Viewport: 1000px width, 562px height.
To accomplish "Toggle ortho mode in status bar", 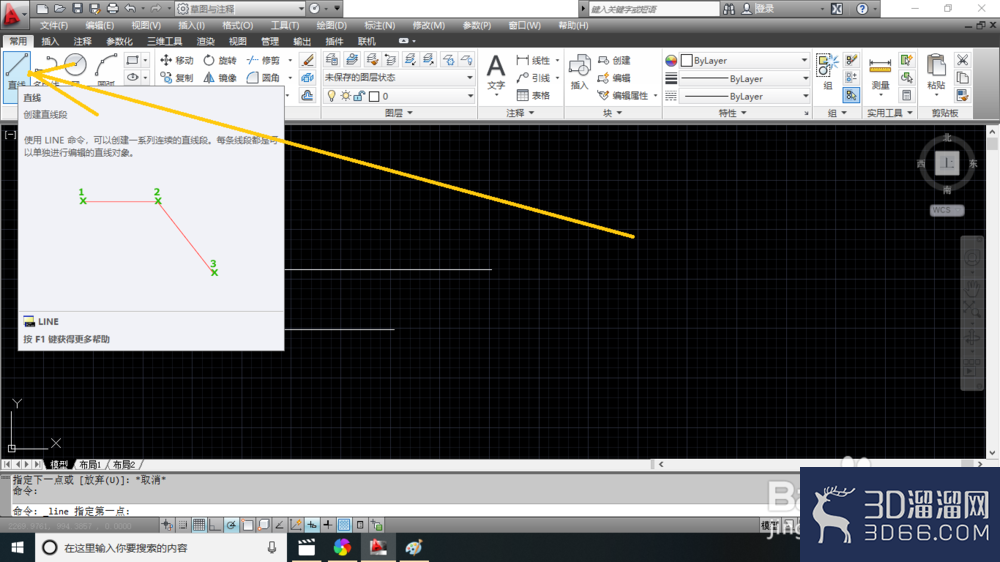I will coord(215,525).
